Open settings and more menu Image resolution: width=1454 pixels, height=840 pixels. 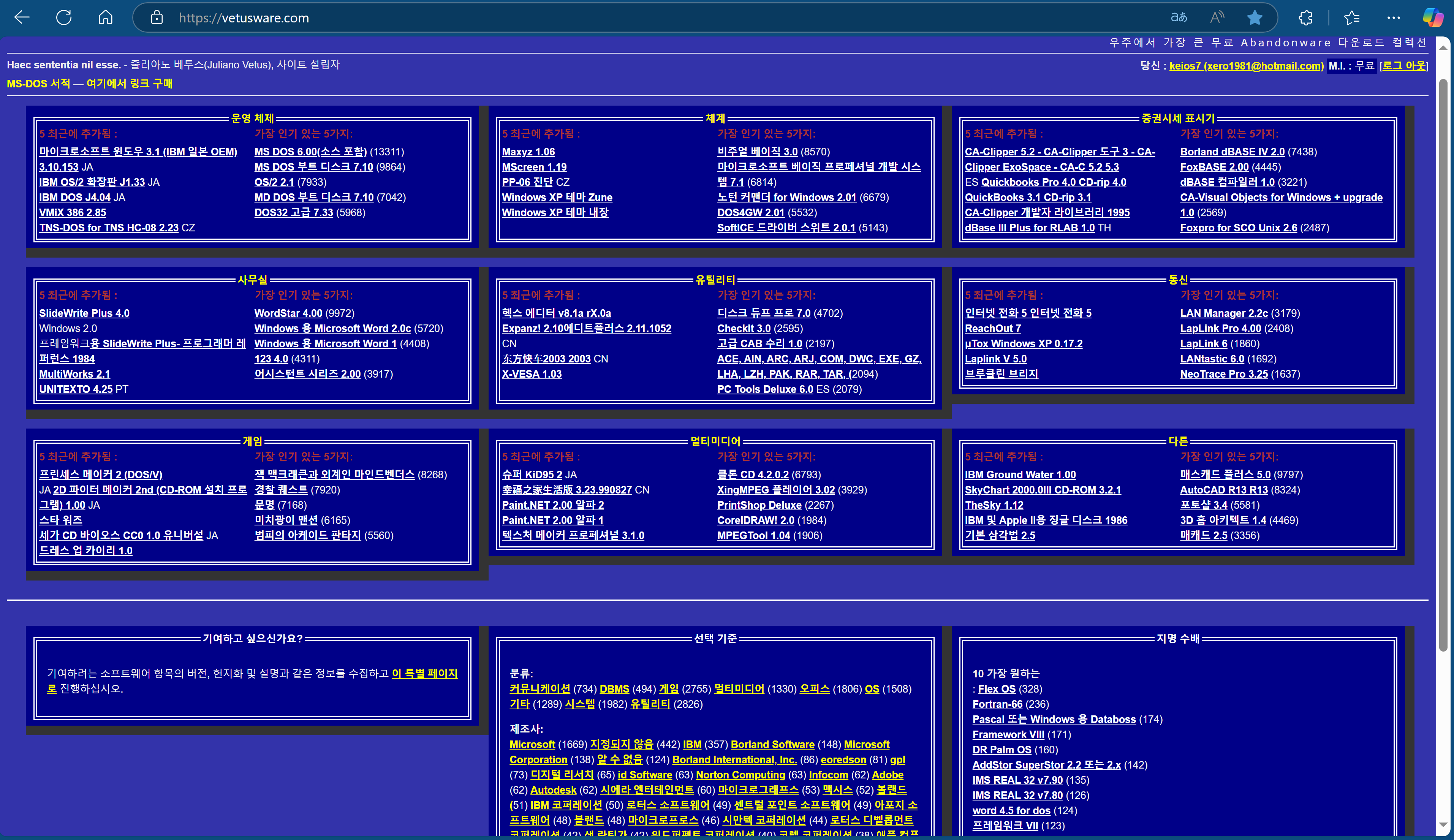coord(1394,18)
